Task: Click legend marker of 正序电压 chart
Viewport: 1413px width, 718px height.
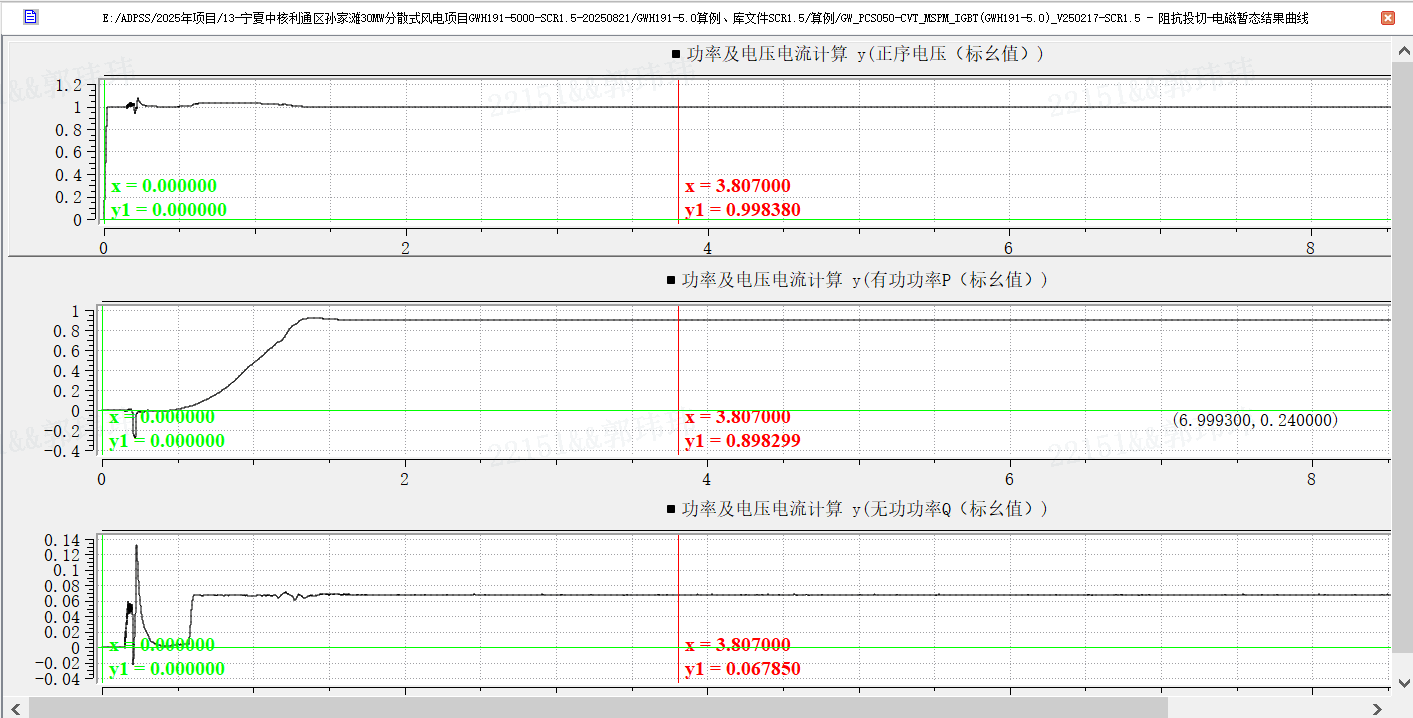Action: coord(676,55)
